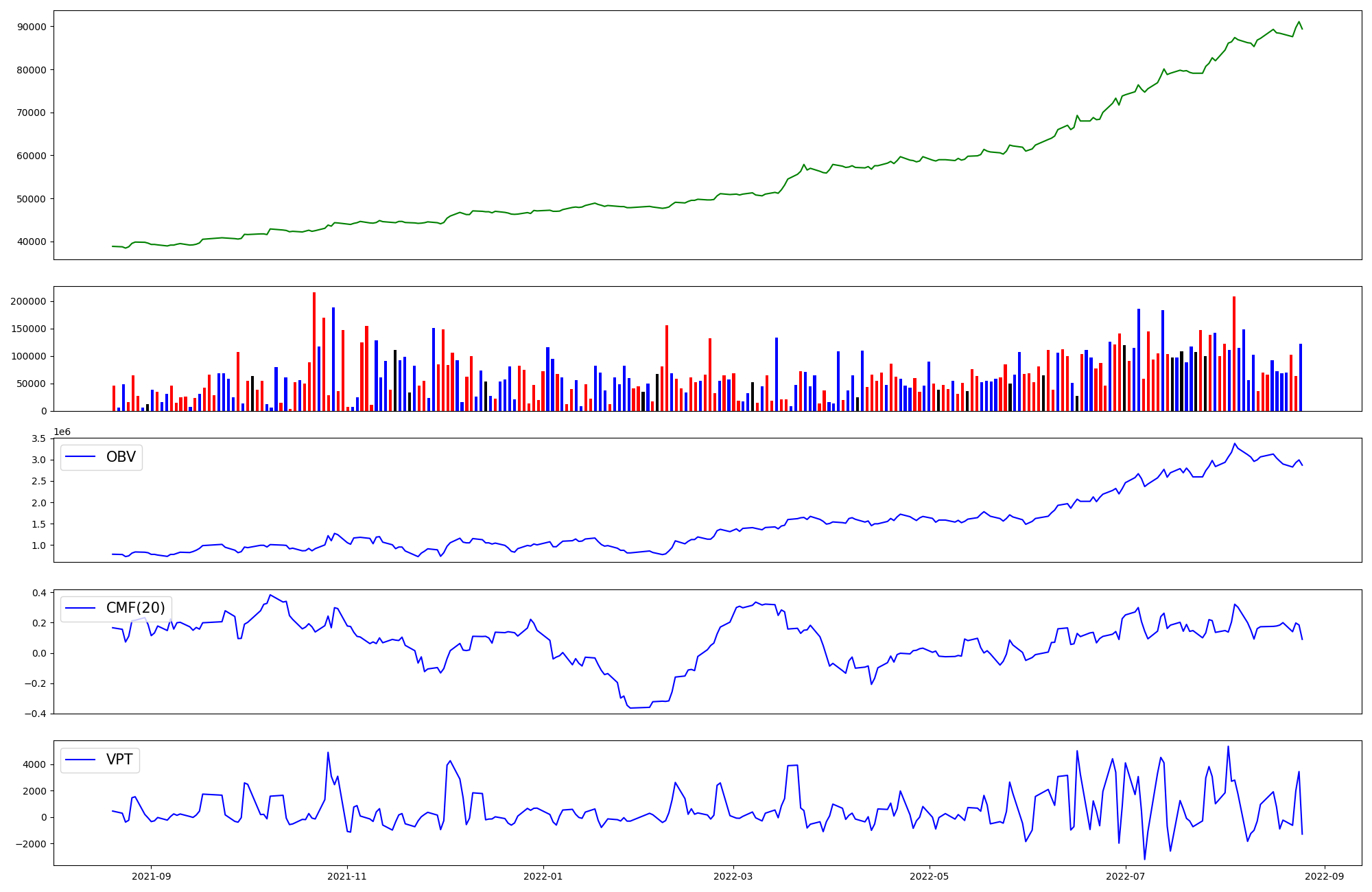Viewport: 1372px width, 892px height.
Task: Click the 2022-05 date tick label
Action: point(930,876)
